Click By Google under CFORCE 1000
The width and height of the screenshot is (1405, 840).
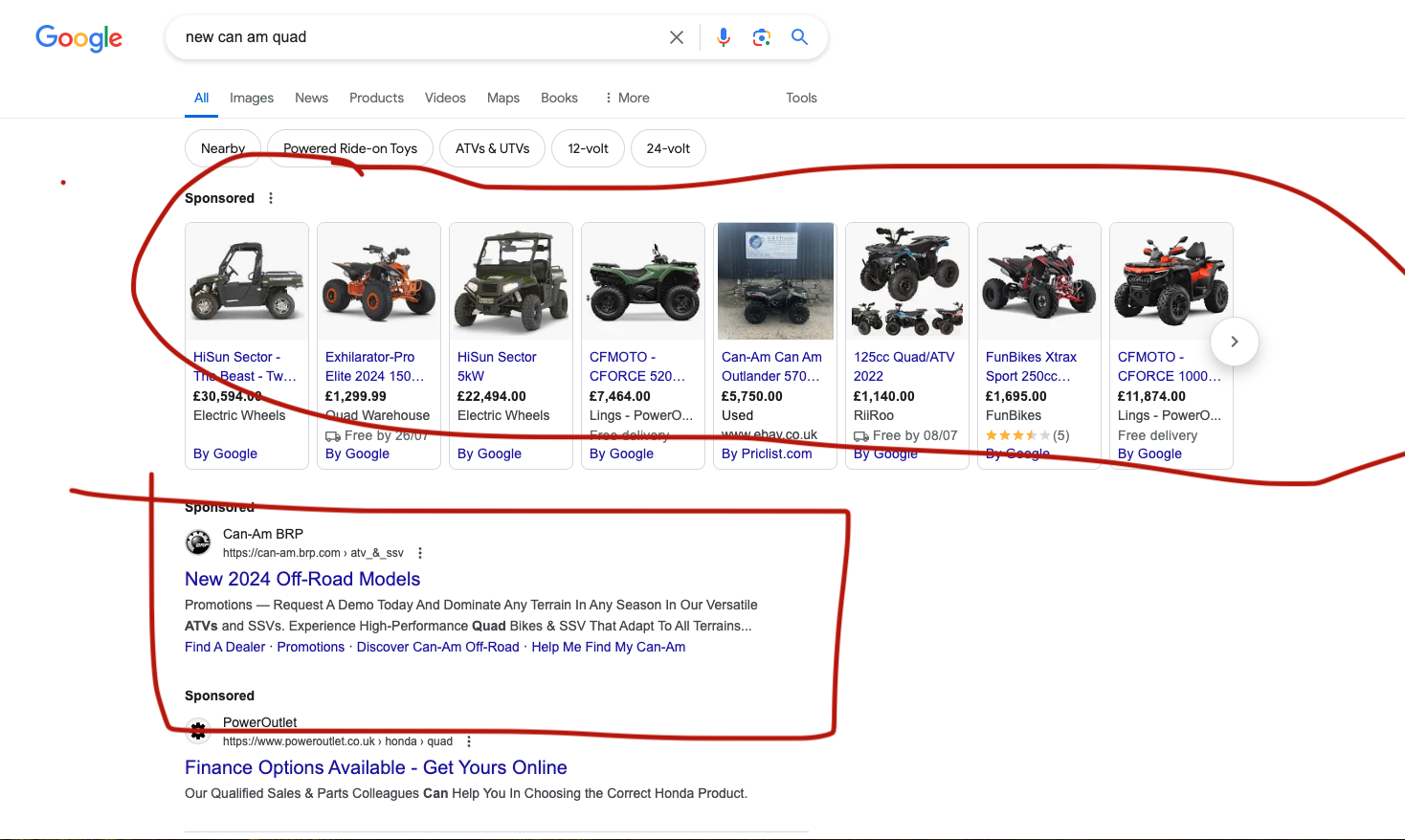1149,453
